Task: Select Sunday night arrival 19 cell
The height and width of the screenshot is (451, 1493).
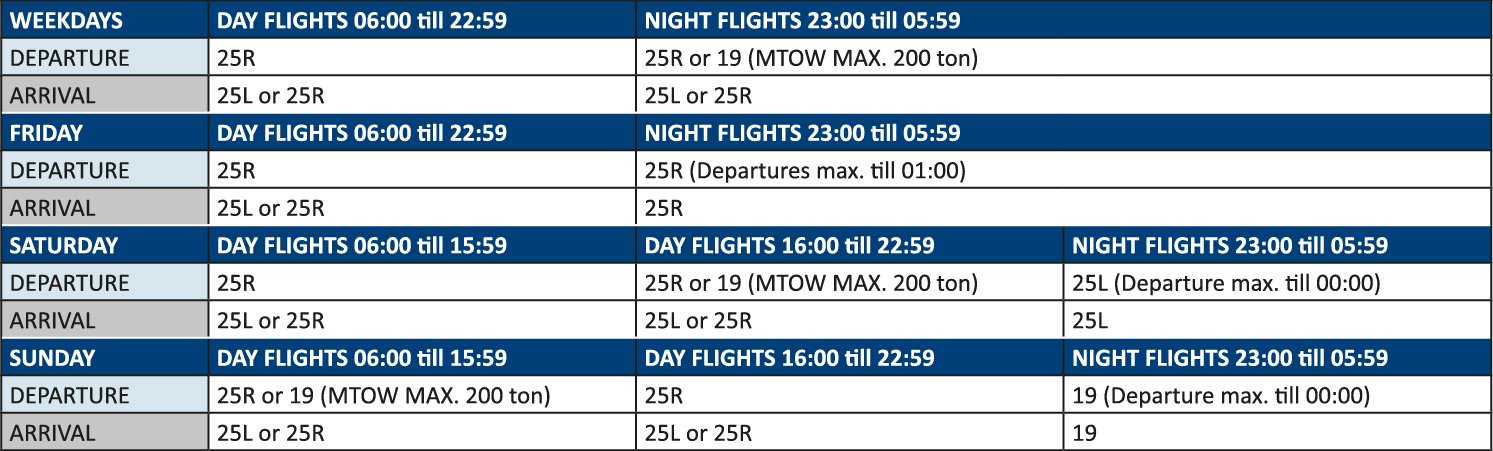Action: [x=1278, y=433]
